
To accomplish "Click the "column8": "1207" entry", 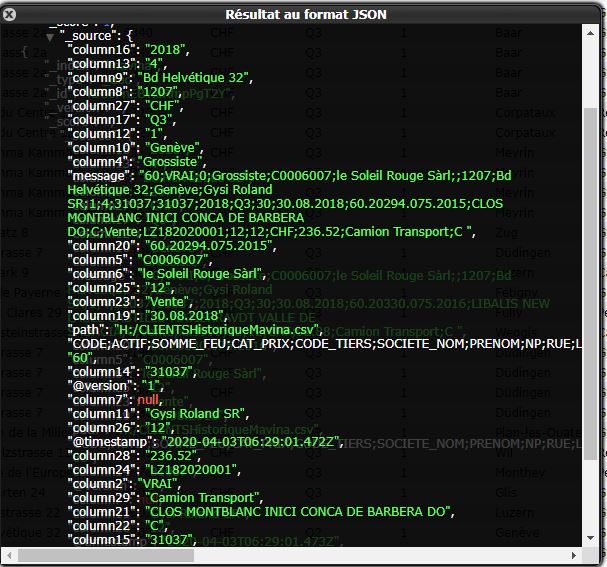I will point(125,92).
